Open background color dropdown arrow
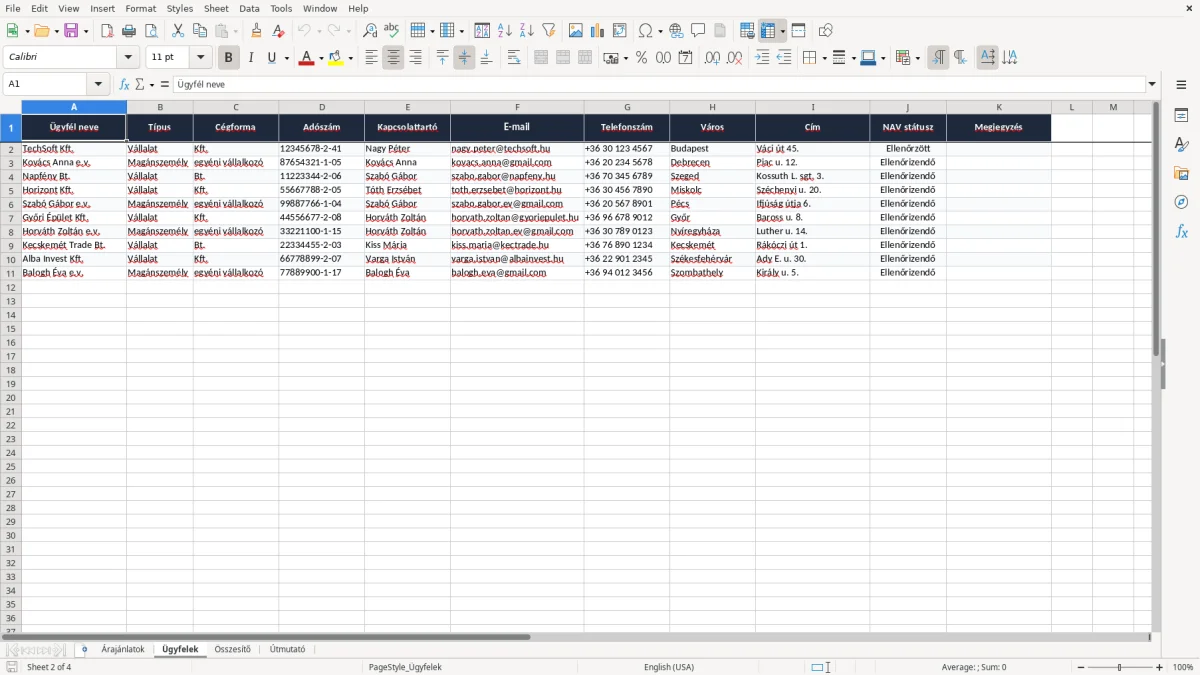The image size is (1200, 675). tap(351, 58)
